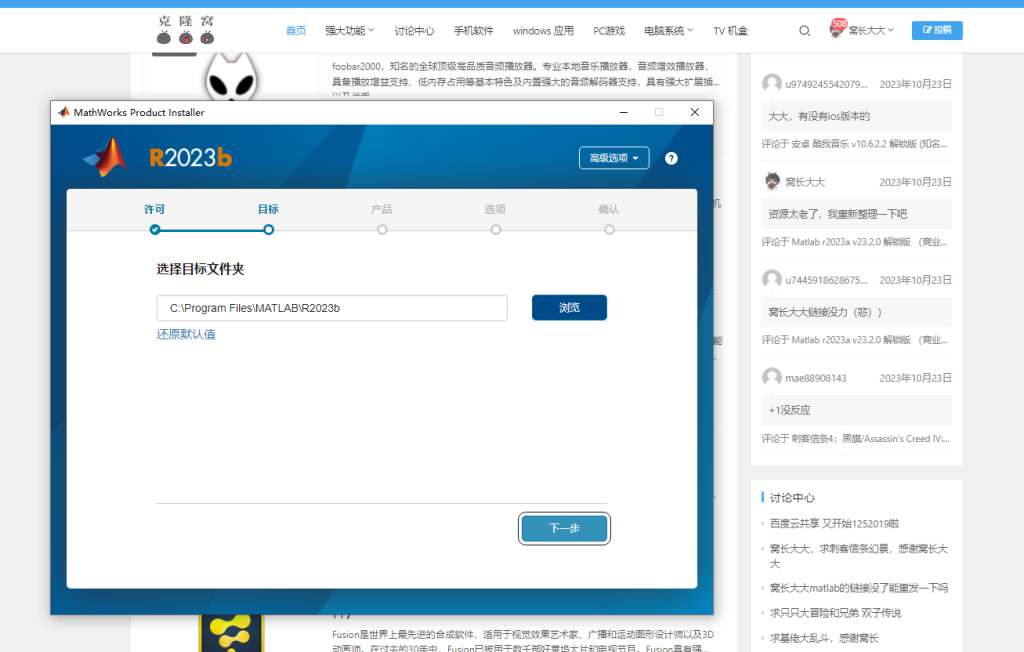The height and width of the screenshot is (652, 1024).
Task: Click the MATLAB logo in installer header
Action: 105,157
